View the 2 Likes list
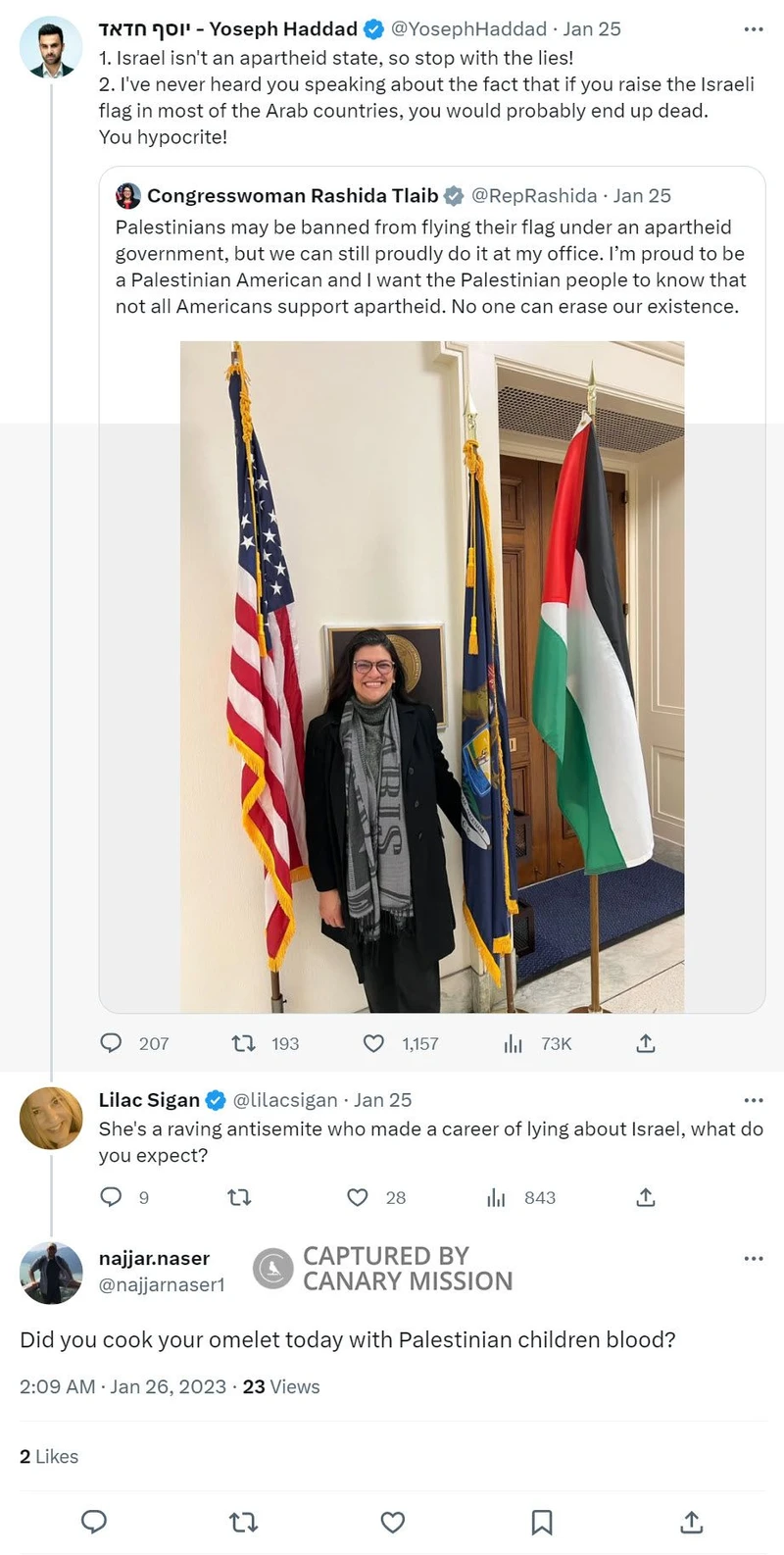Image resolution: width=784 pixels, height=1555 pixels. pyautogui.click(x=49, y=1457)
